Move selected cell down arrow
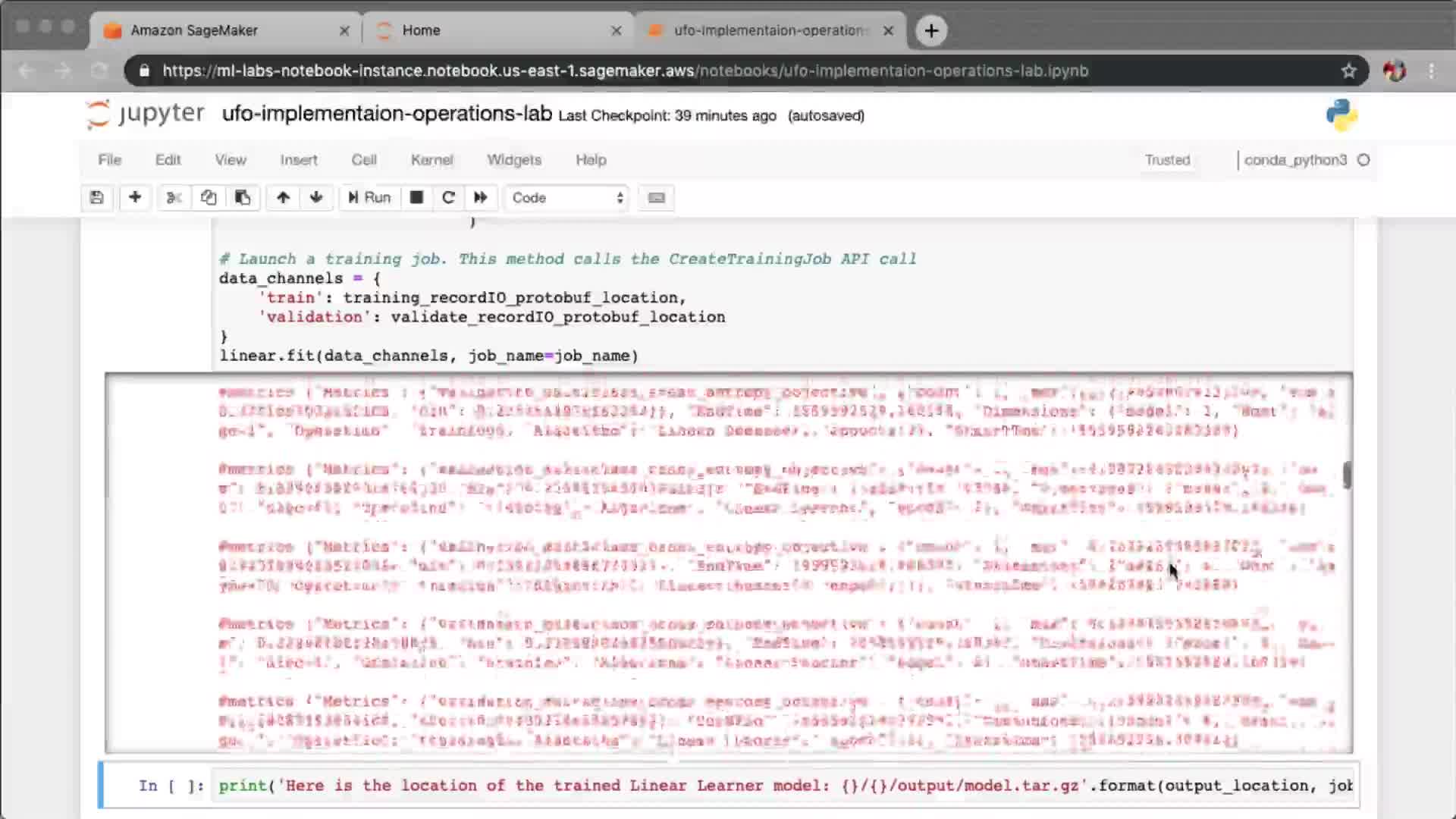The height and width of the screenshot is (819, 1456). coord(316,198)
